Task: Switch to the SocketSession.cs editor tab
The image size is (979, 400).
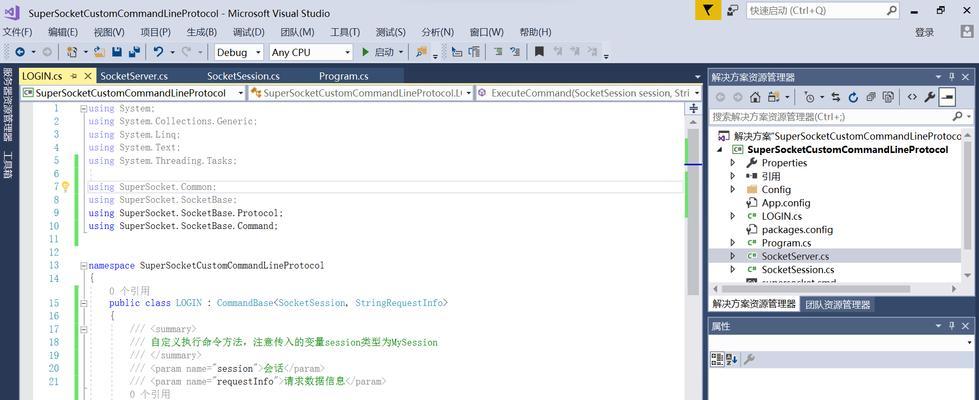Action: click(244, 76)
